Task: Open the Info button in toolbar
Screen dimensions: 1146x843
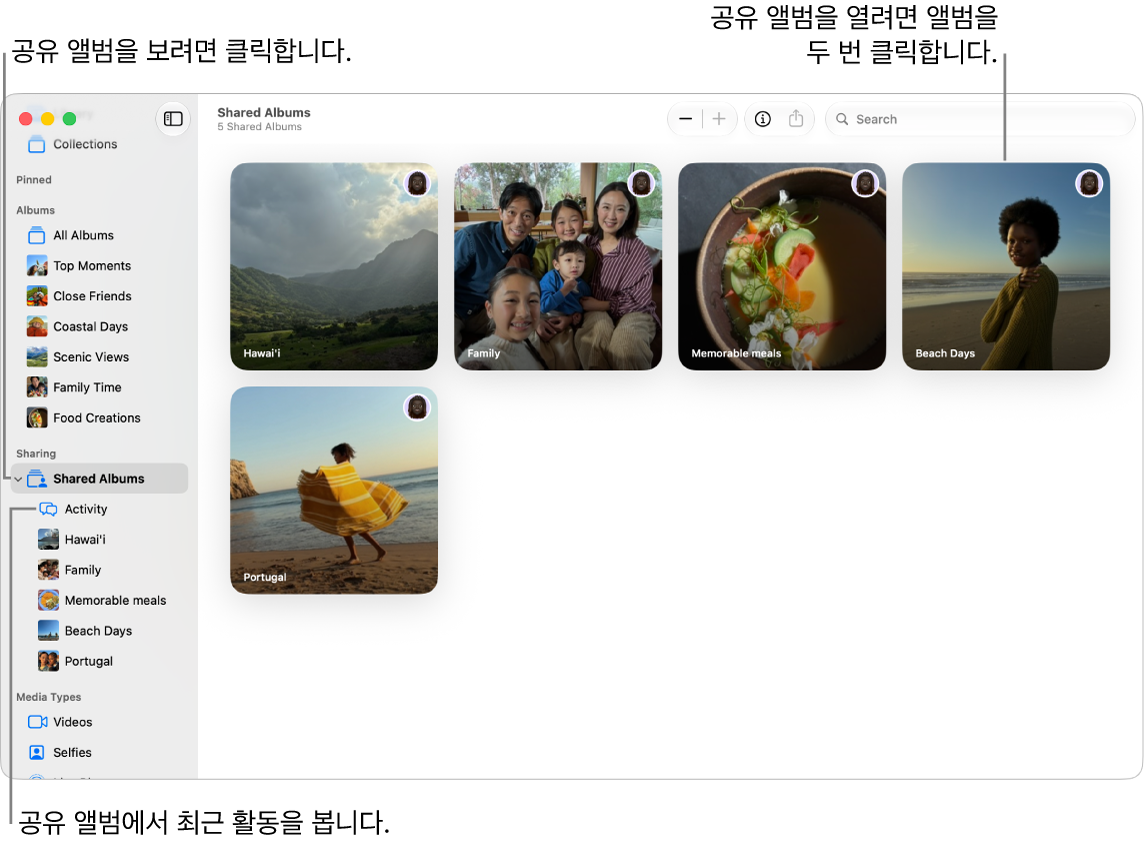Action: point(762,118)
